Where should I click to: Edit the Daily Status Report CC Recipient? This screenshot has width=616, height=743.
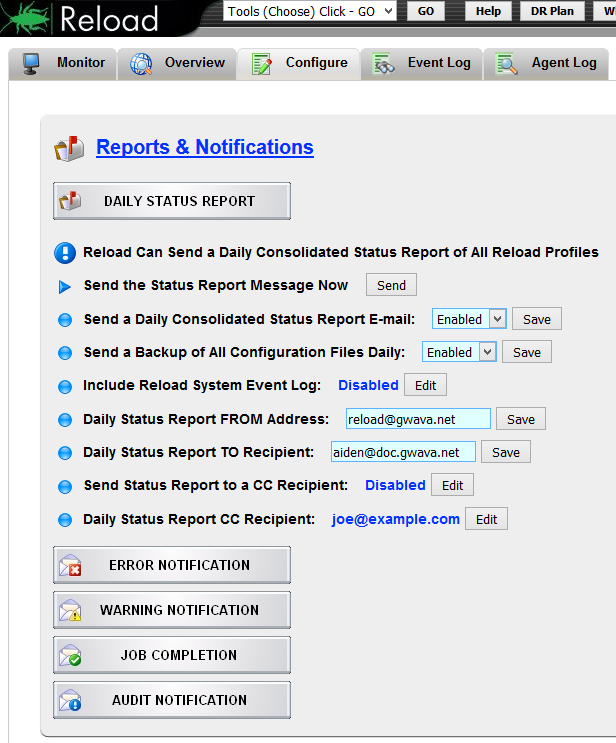tap(486, 519)
